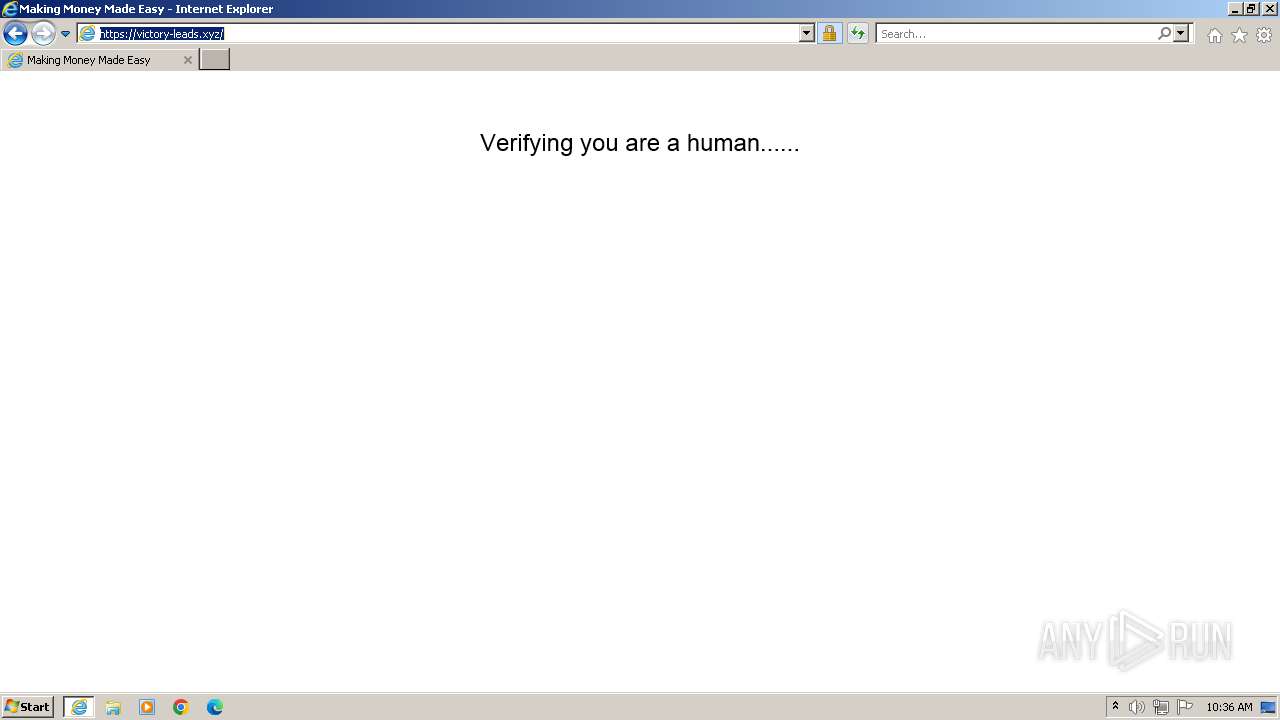Click the 10:36 AM clock
The height and width of the screenshot is (720, 1280).
1229,707
